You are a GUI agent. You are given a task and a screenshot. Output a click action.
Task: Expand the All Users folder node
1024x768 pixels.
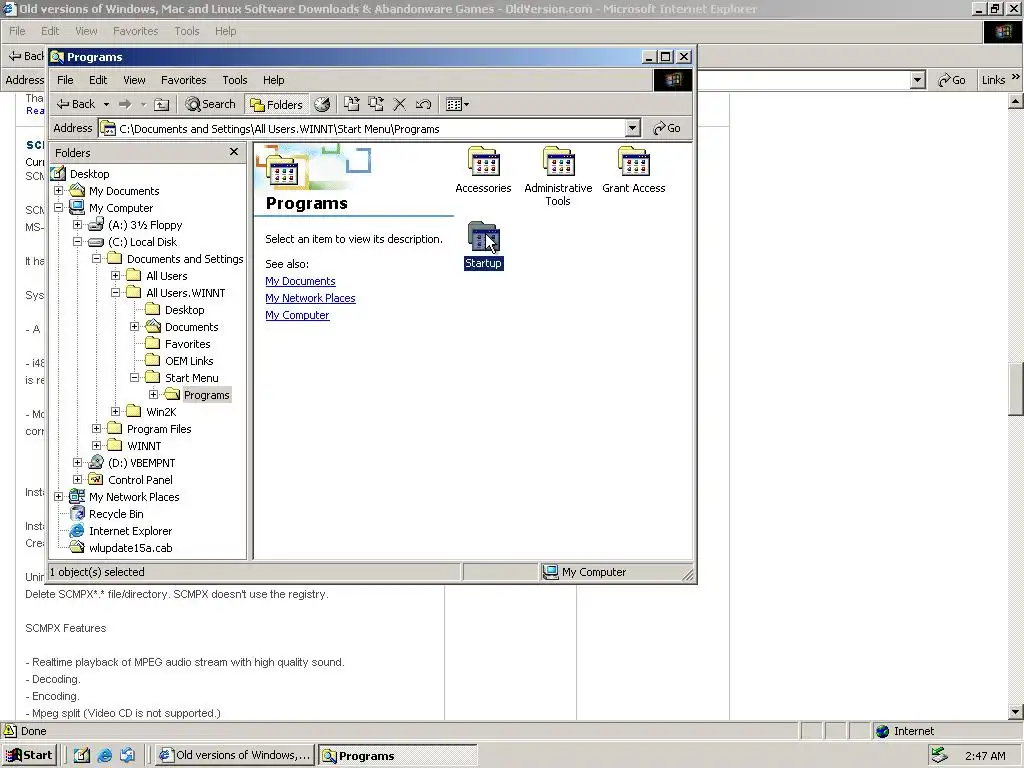[115, 276]
